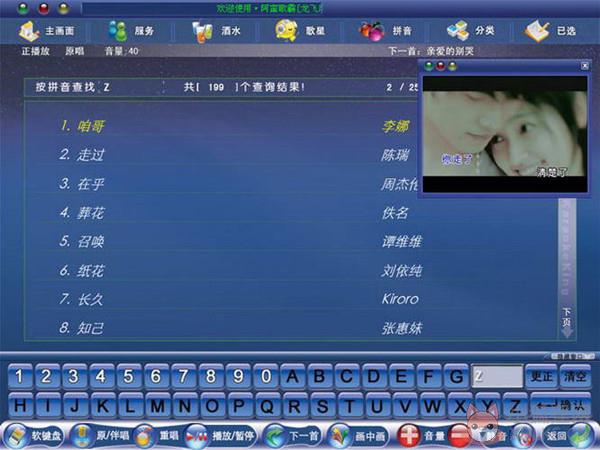Toggle the 软键盘 soft keyboard
The width and height of the screenshot is (600, 450).
pyautogui.click(x=34, y=436)
